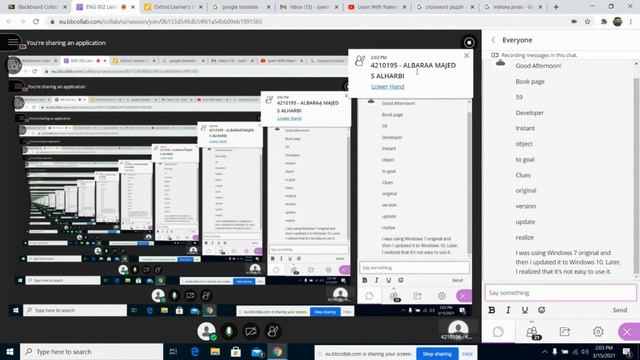Open clock and date in system tray
The height and width of the screenshot is (360, 640).
603,351
